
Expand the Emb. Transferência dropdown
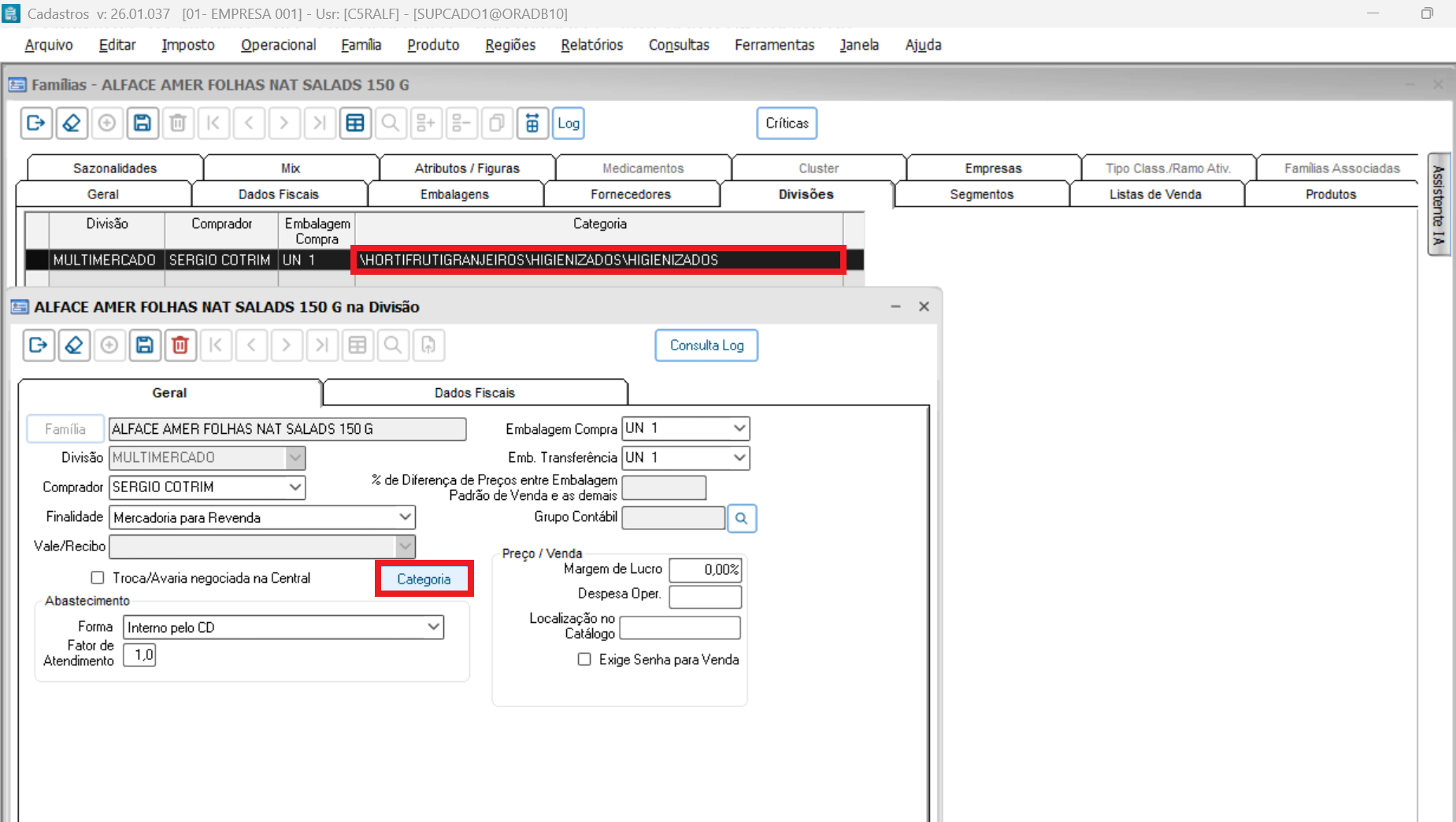739,457
